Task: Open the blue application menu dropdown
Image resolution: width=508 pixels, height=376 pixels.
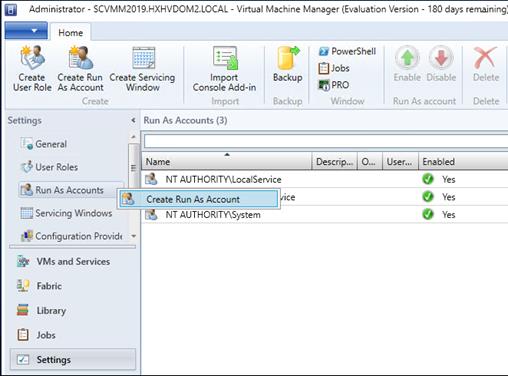Action: point(26,31)
